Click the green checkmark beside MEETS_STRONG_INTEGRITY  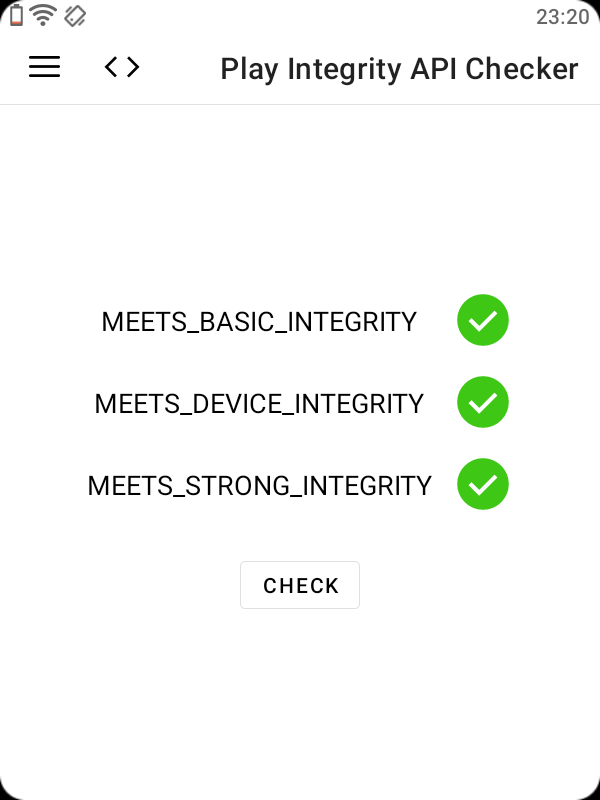pyautogui.click(x=483, y=484)
